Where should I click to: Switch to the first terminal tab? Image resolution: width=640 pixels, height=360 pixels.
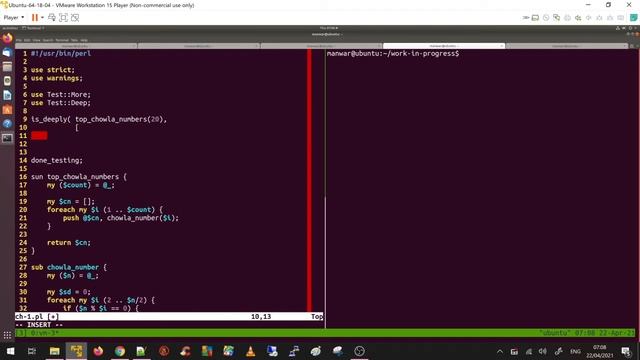[76, 46]
